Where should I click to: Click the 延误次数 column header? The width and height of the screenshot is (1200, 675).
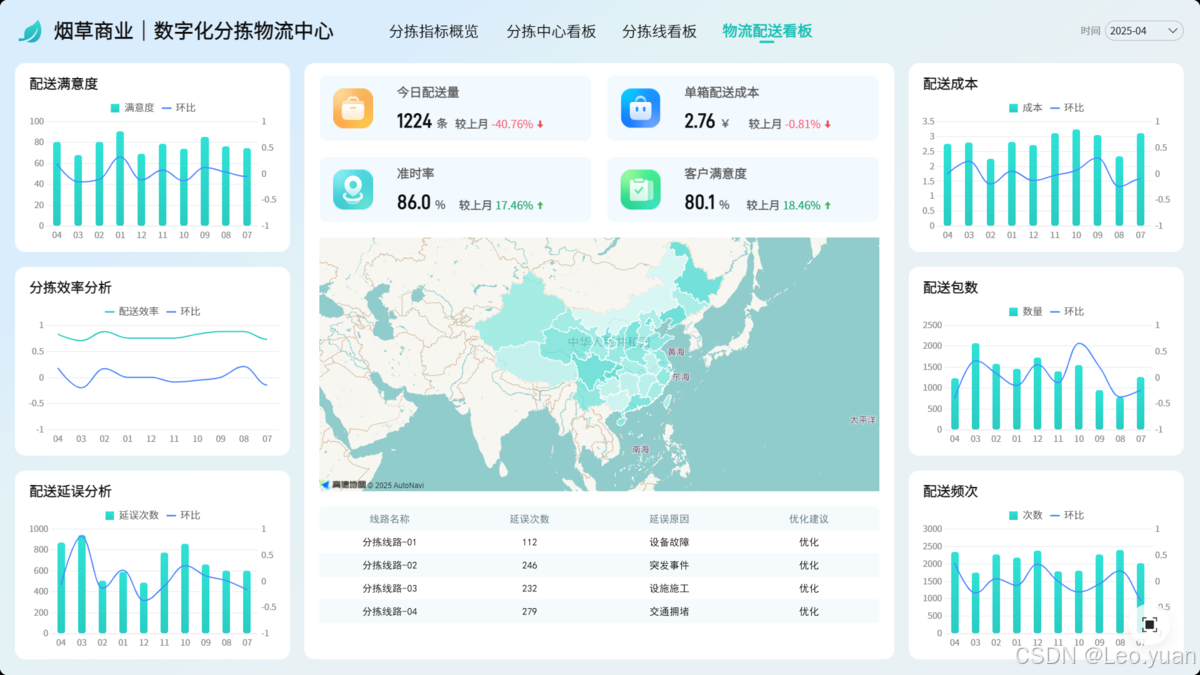(x=529, y=519)
